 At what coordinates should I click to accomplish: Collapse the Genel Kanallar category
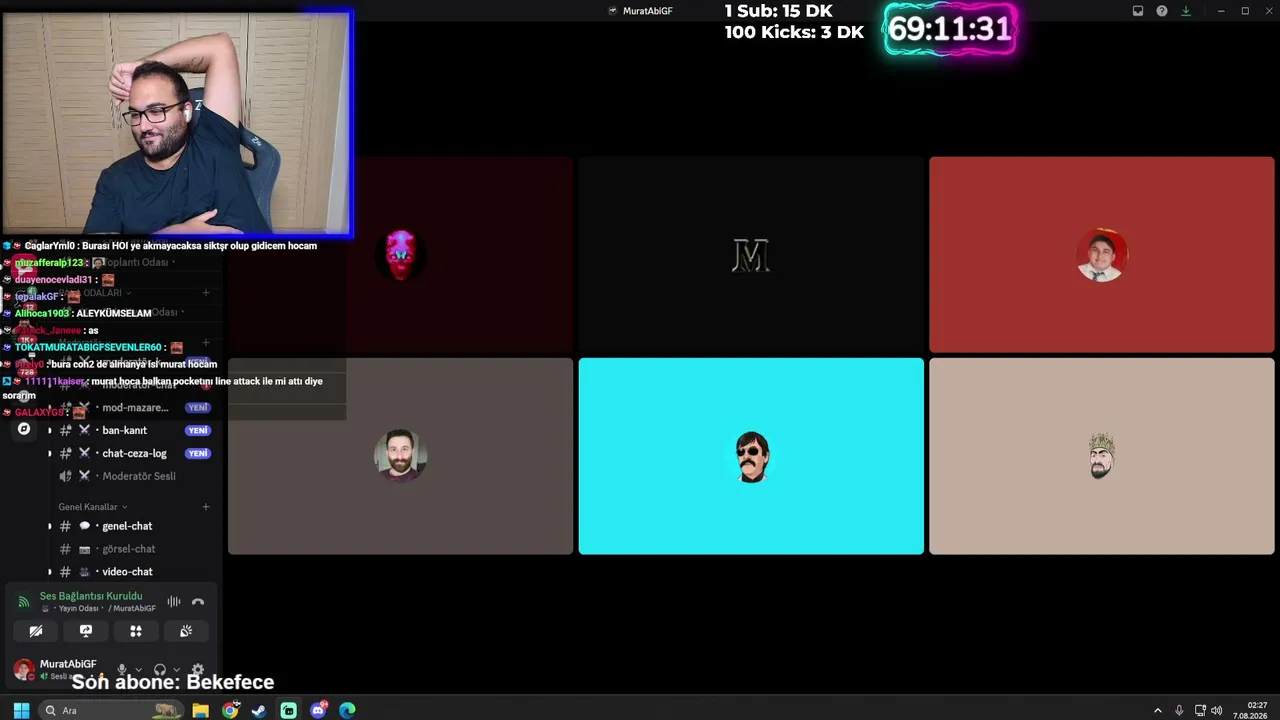tap(93, 507)
